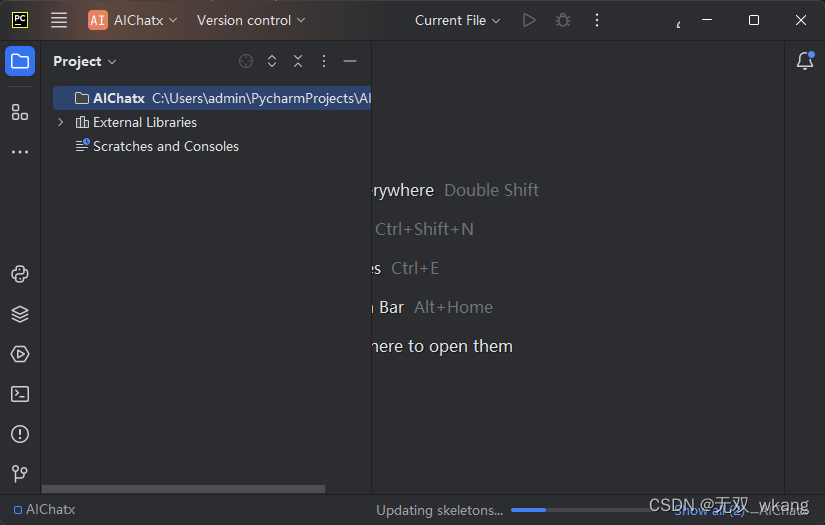This screenshot has height=525, width=825.
Task: Click the PyCharm logo icon
Action: (x=20, y=21)
